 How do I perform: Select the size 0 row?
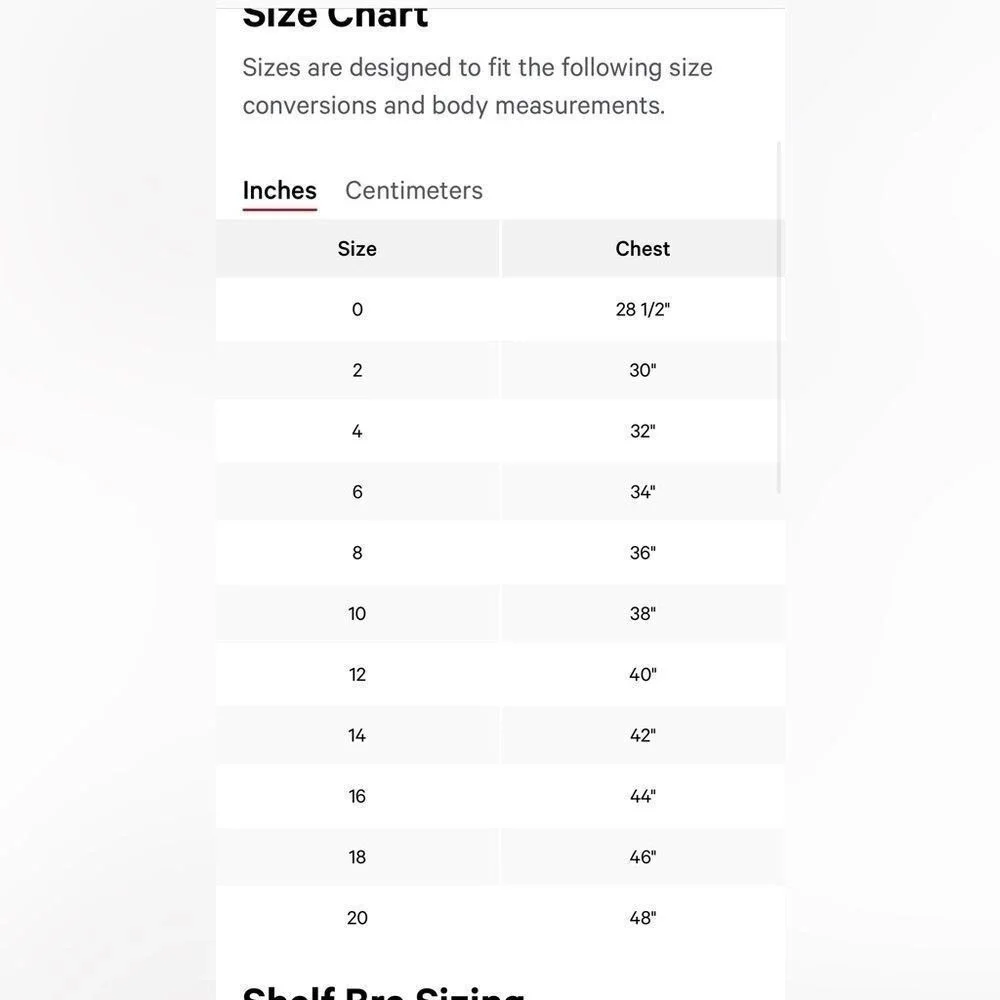[x=501, y=309]
